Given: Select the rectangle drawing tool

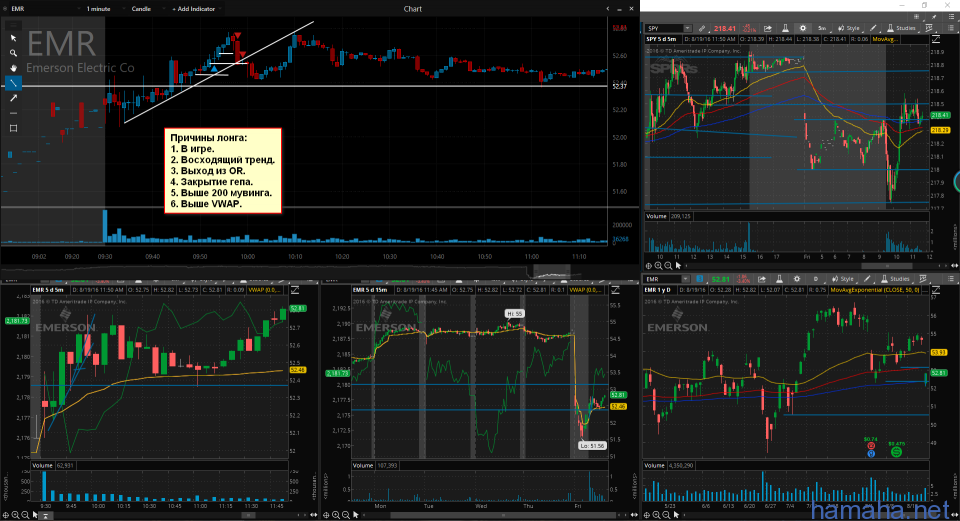Looking at the screenshot, I should tap(13, 128).
